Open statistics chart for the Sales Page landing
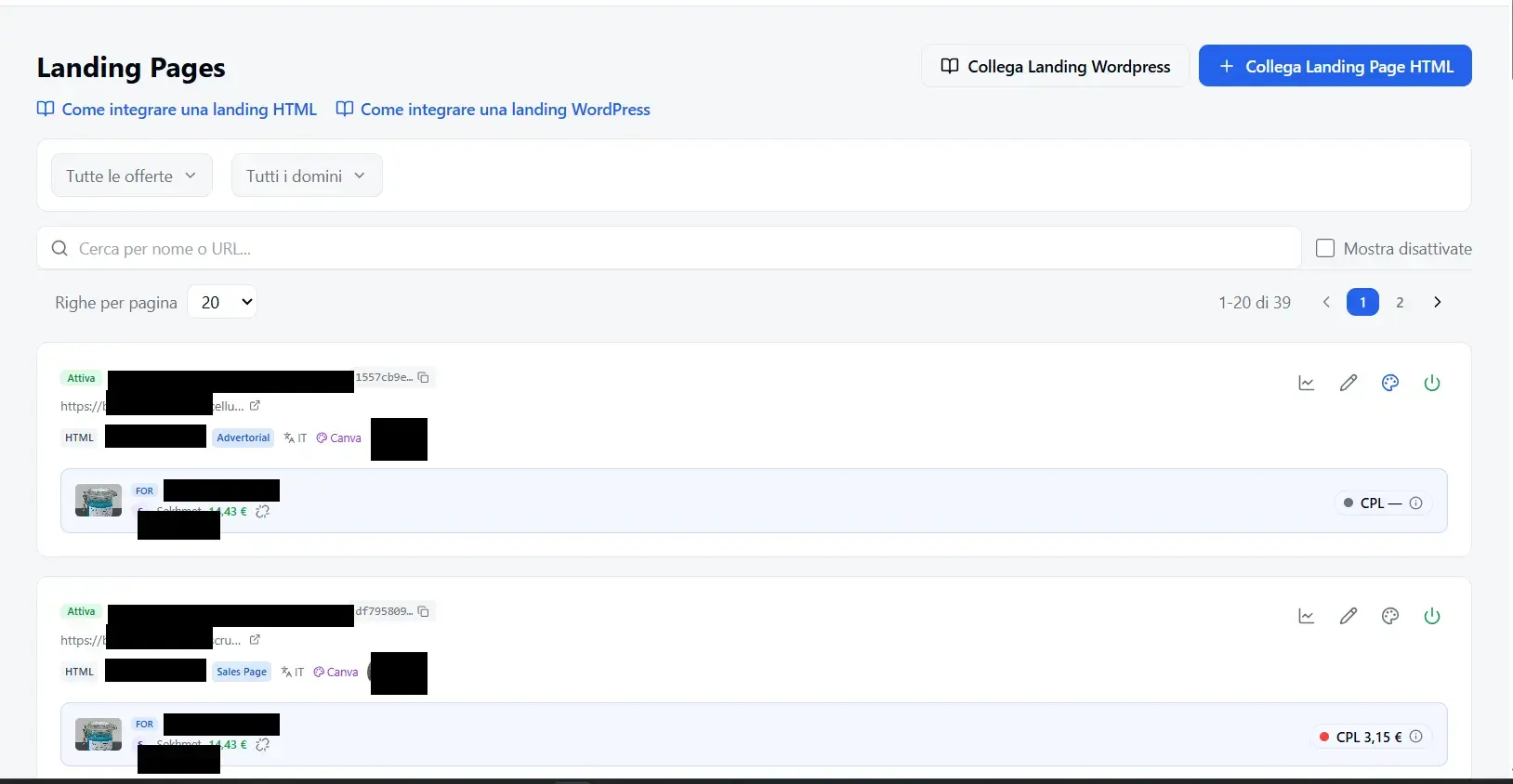 coord(1306,616)
